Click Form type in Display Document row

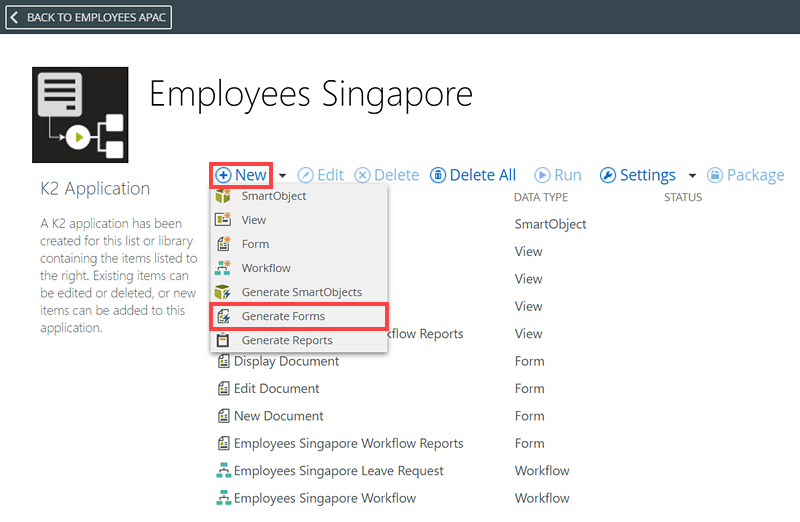click(530, 361)
